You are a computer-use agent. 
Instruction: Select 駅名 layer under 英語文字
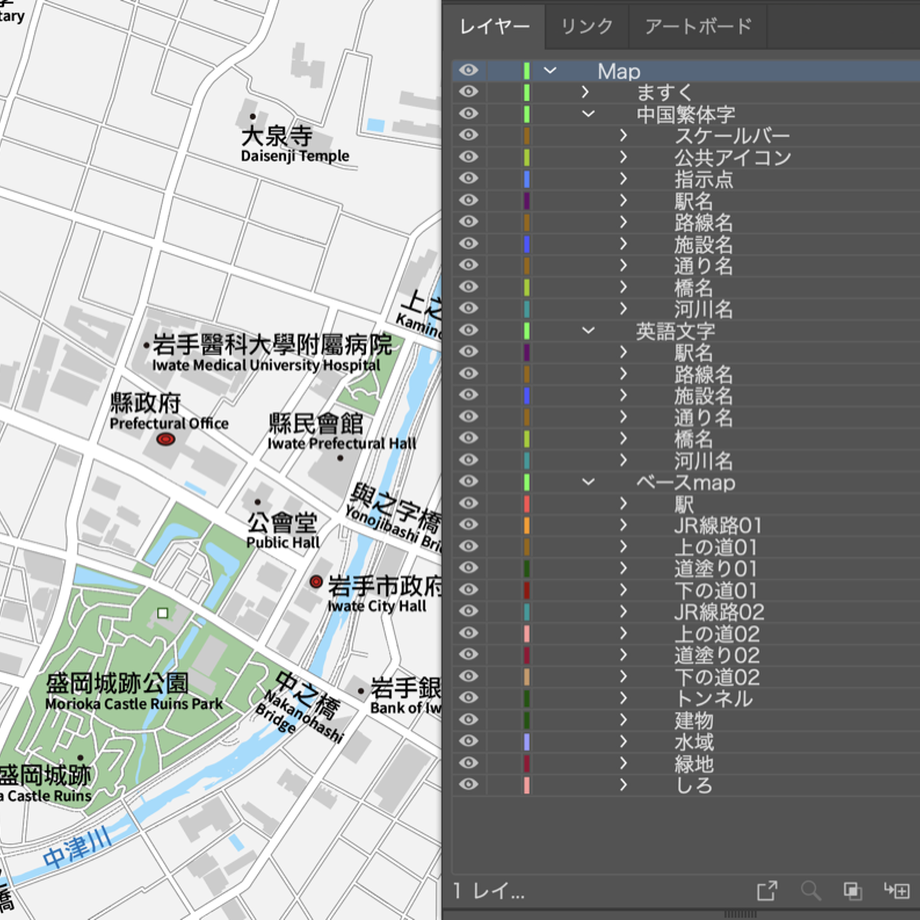(x=694, y=352)
